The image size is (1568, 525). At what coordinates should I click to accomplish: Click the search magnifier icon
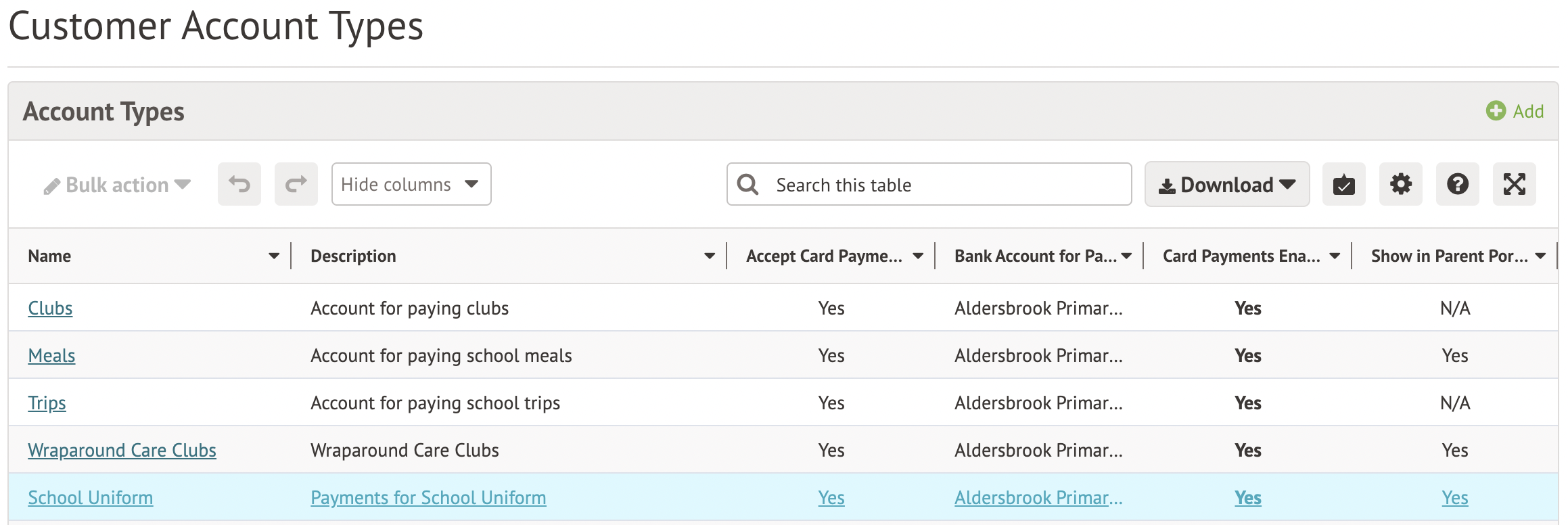tap(747, 185)
